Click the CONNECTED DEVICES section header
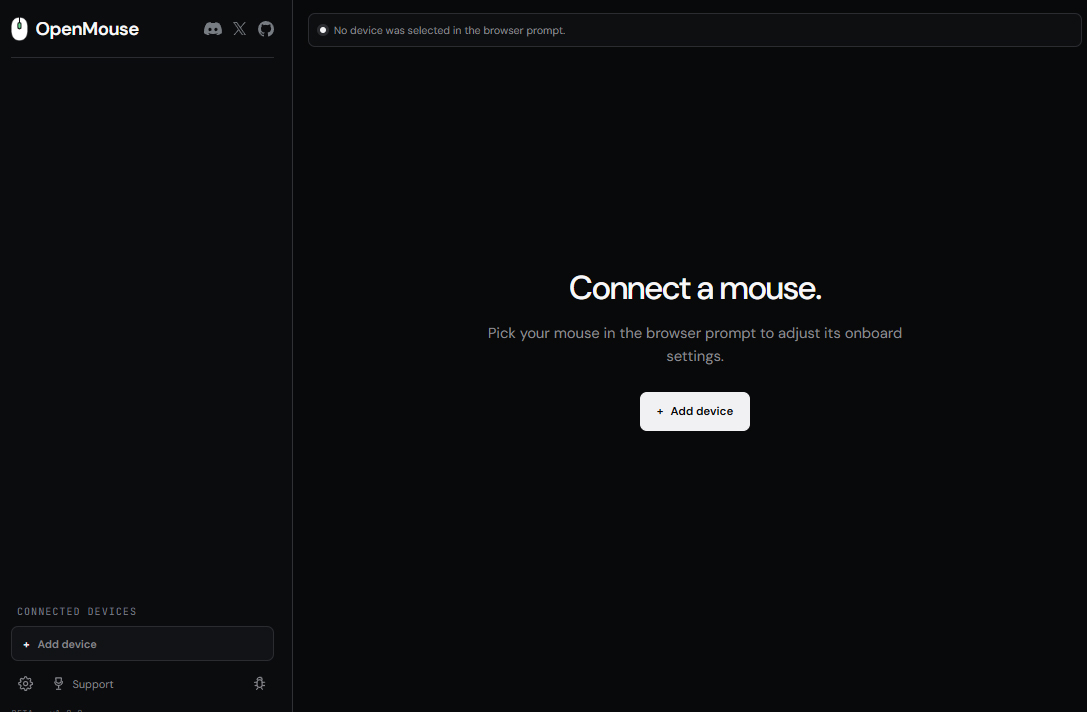The width and height of the screenshot is (1087, 712). pyautogui.click(x=77, y=611)
